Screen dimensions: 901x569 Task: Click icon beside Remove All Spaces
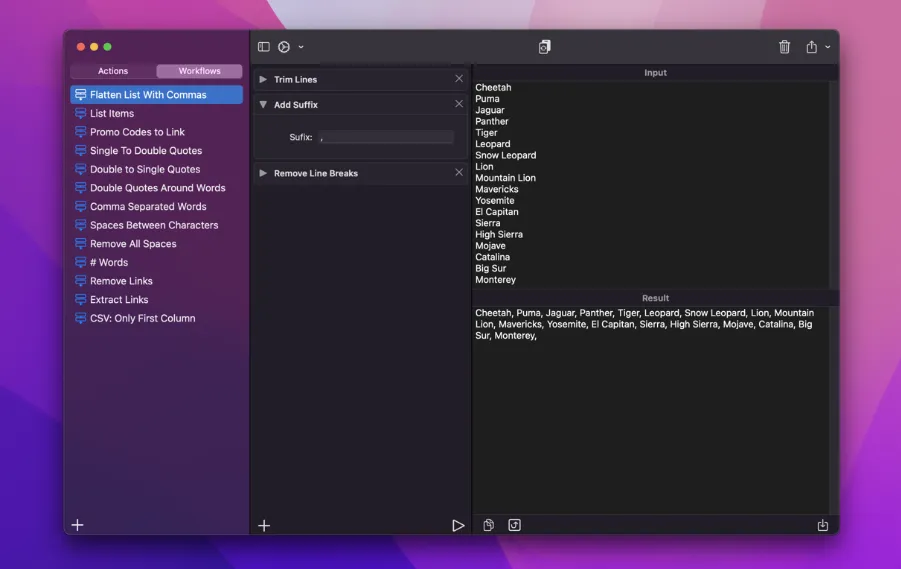click(80, 244)
